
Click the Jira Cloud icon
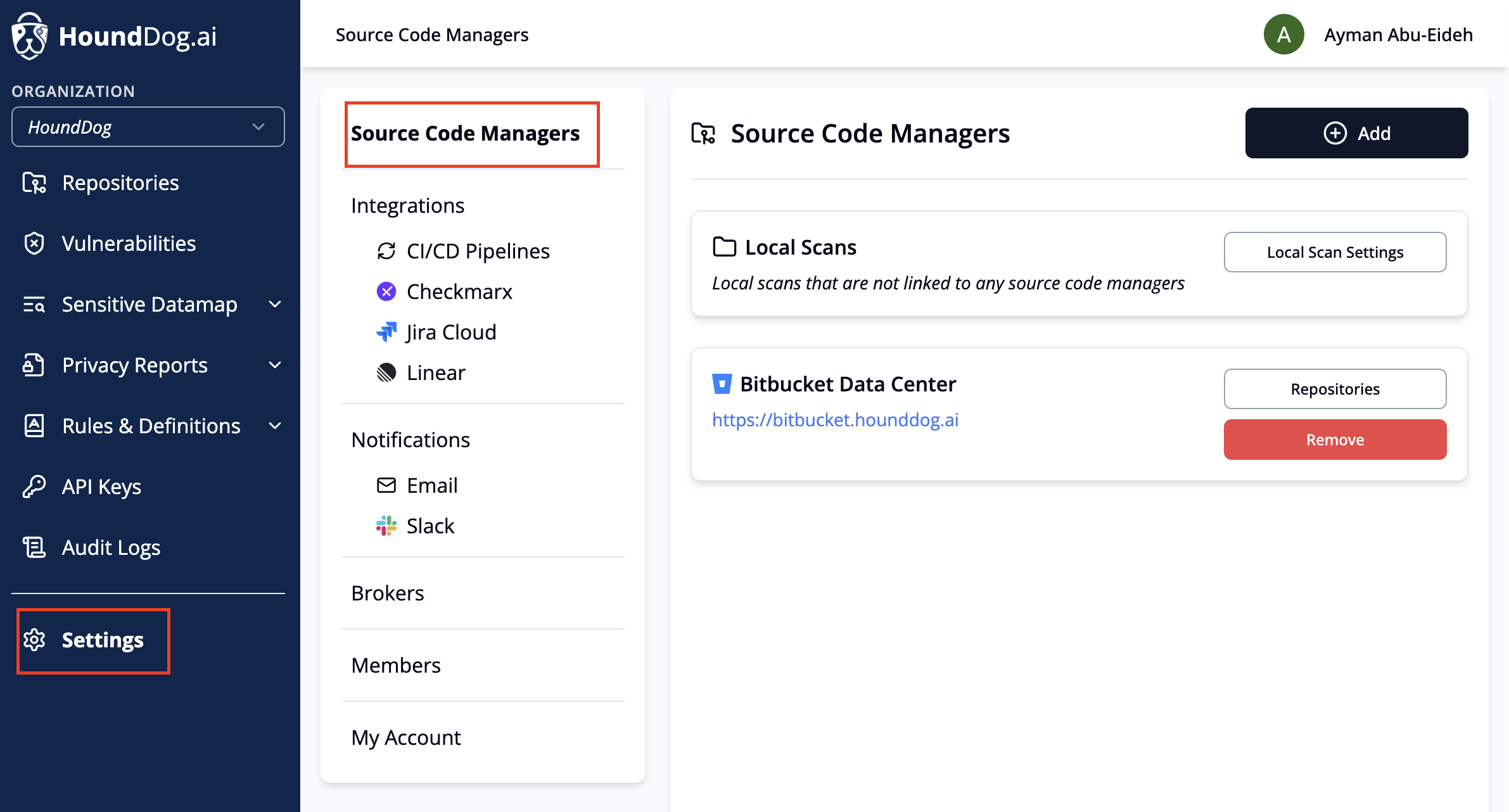386,333
